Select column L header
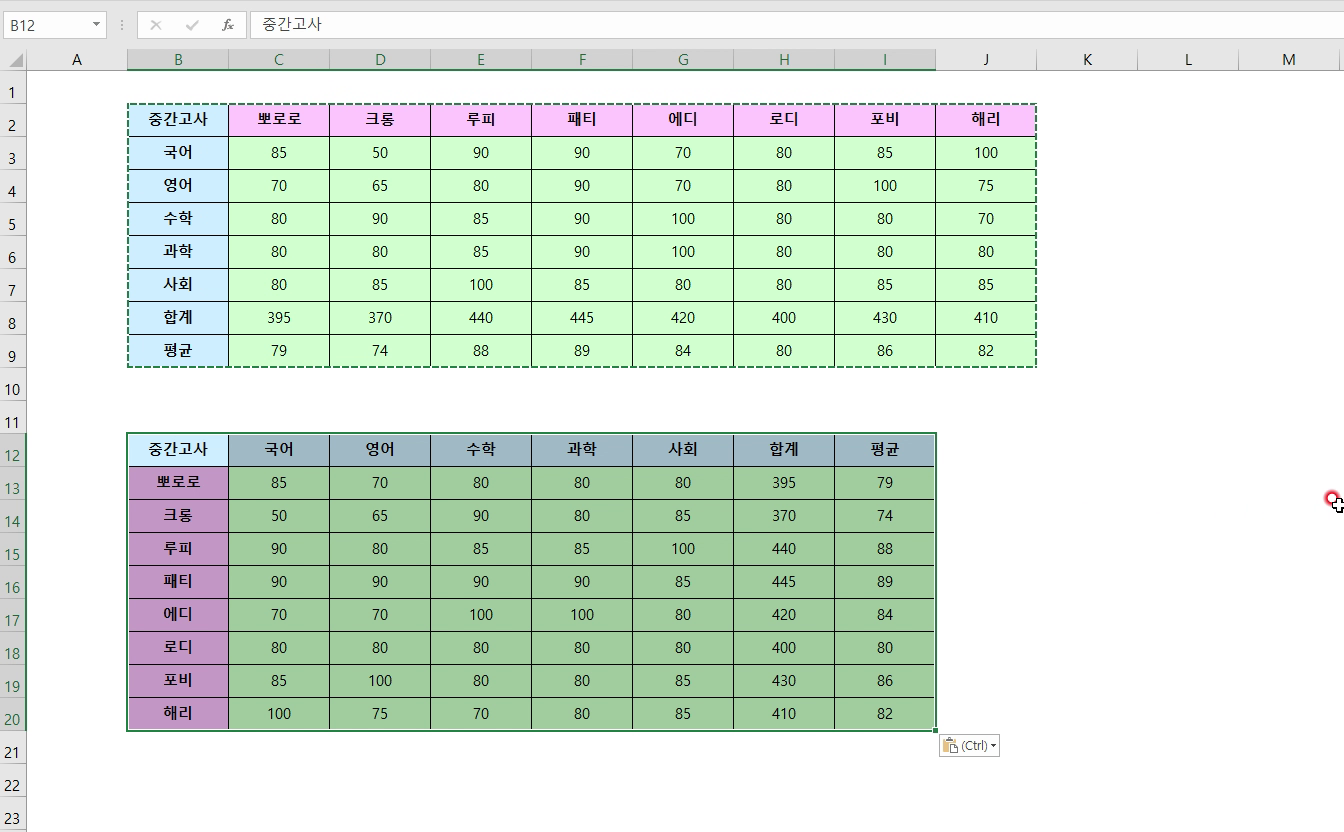The image size is (1344, 832). pos(1188,60)
